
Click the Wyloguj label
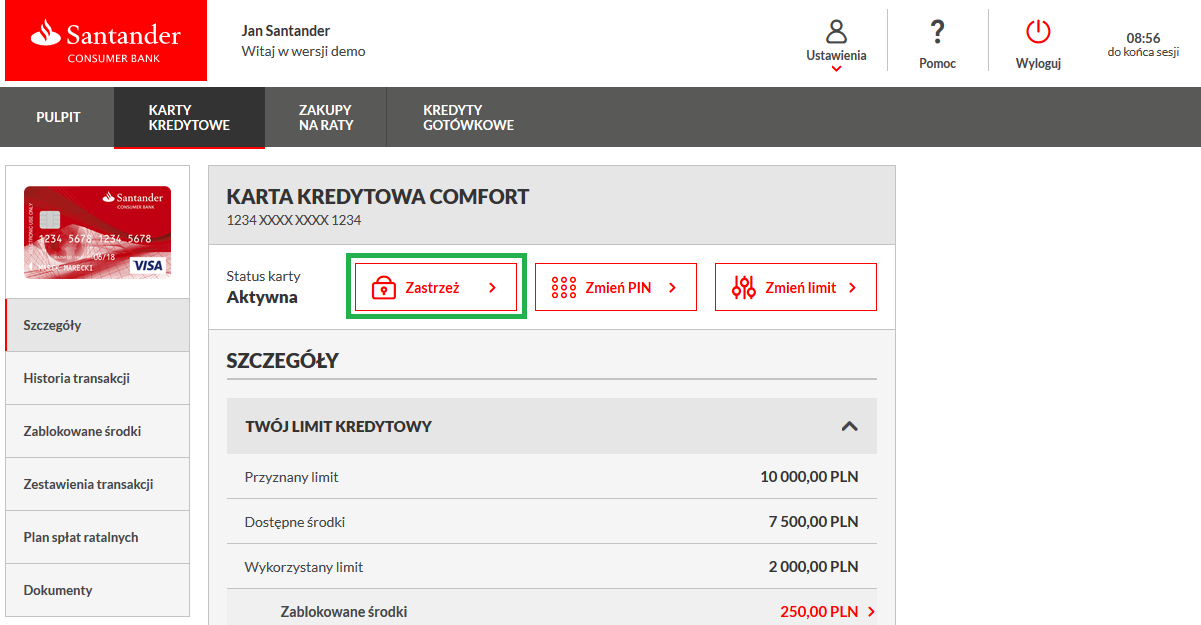tap(1038, 63)
